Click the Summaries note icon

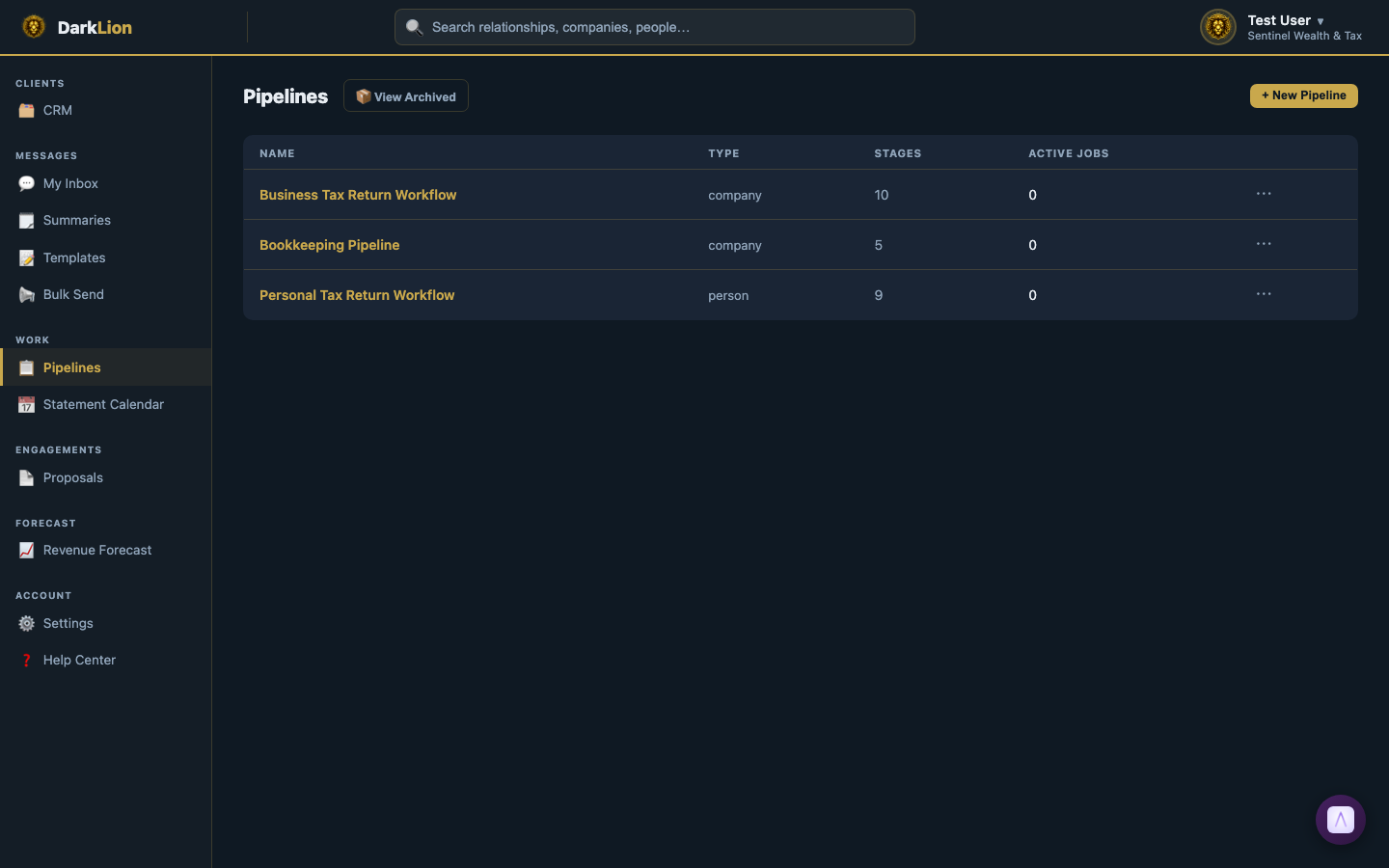(26, 221)
